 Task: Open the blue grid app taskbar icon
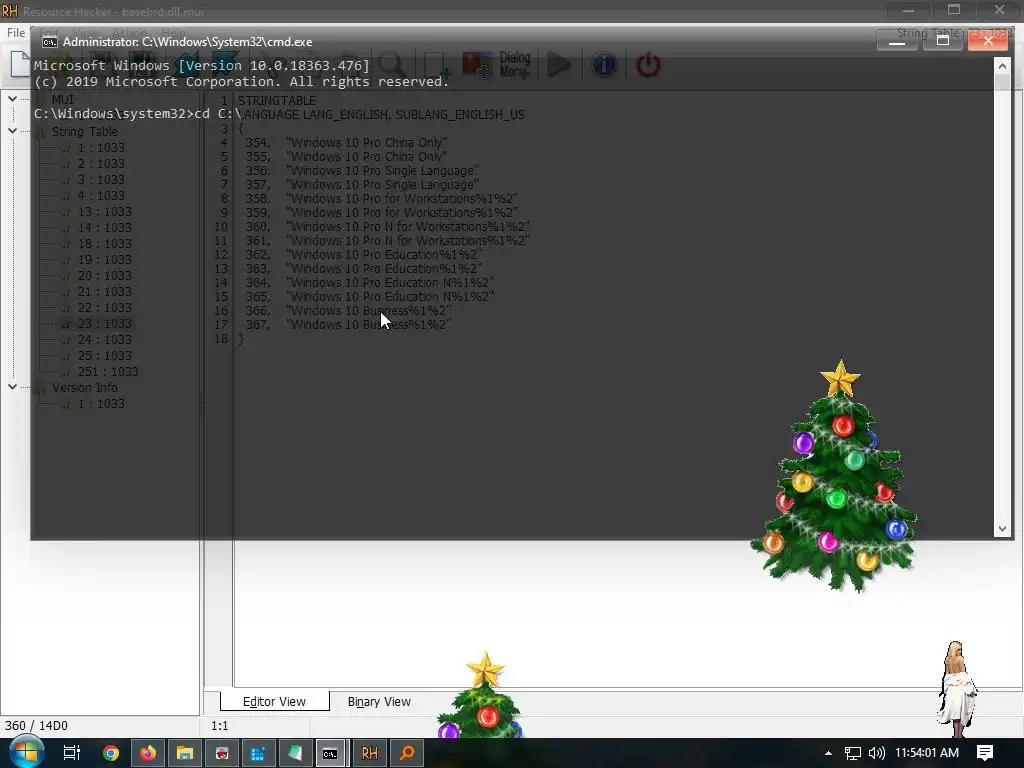[258, 753]
